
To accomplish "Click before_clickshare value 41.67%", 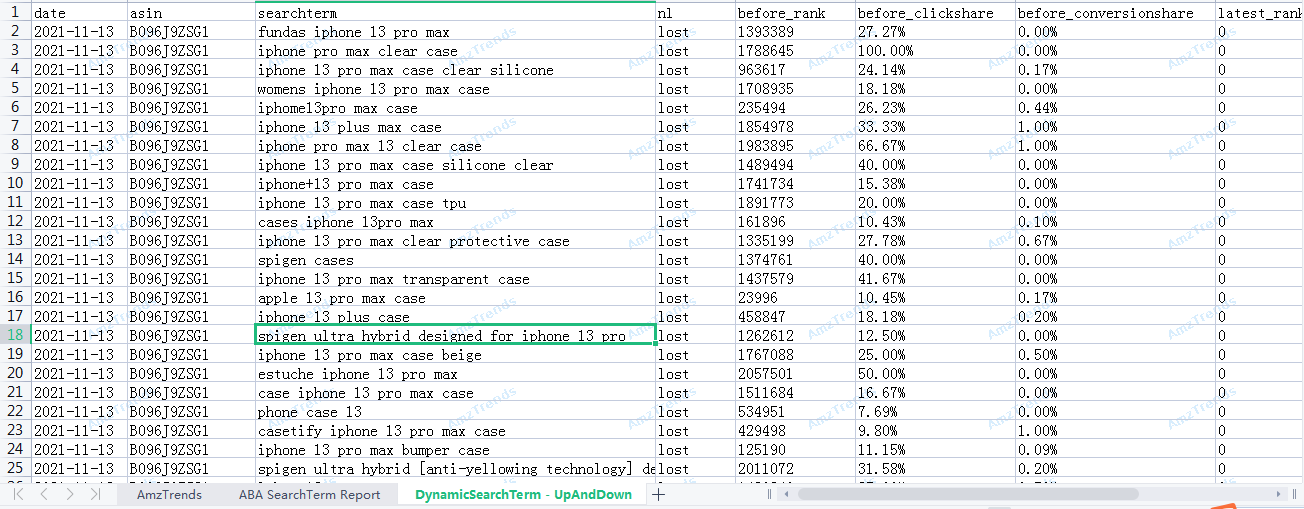I will 935,279.
